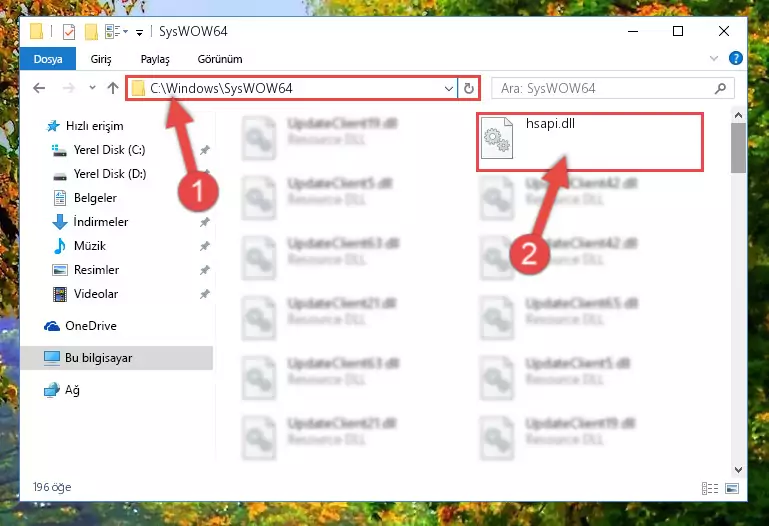Click the Properties quick access icon
Screen dimensions: 769x526
[x=69, y=32]
